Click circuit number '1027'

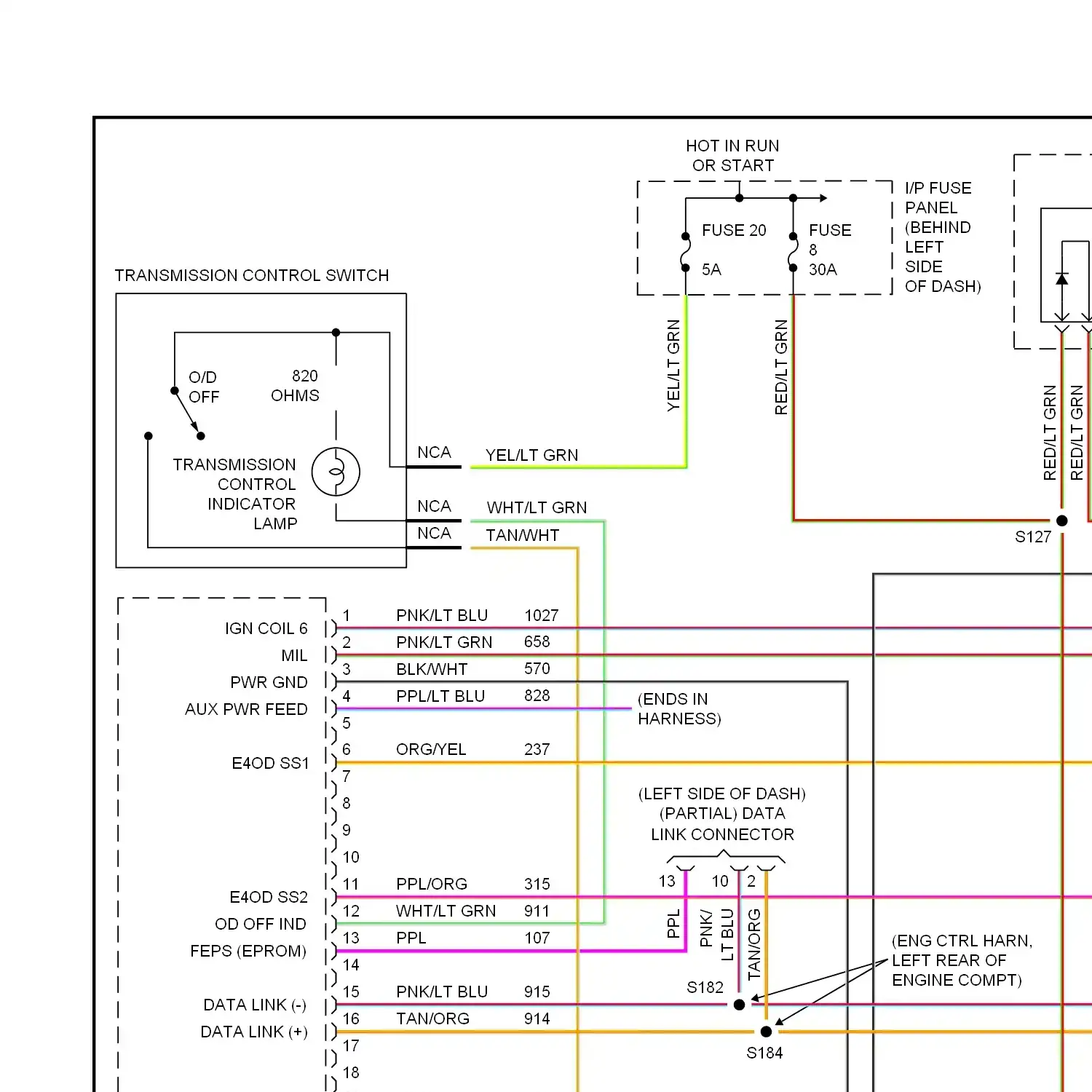click(x=542, y=615)
